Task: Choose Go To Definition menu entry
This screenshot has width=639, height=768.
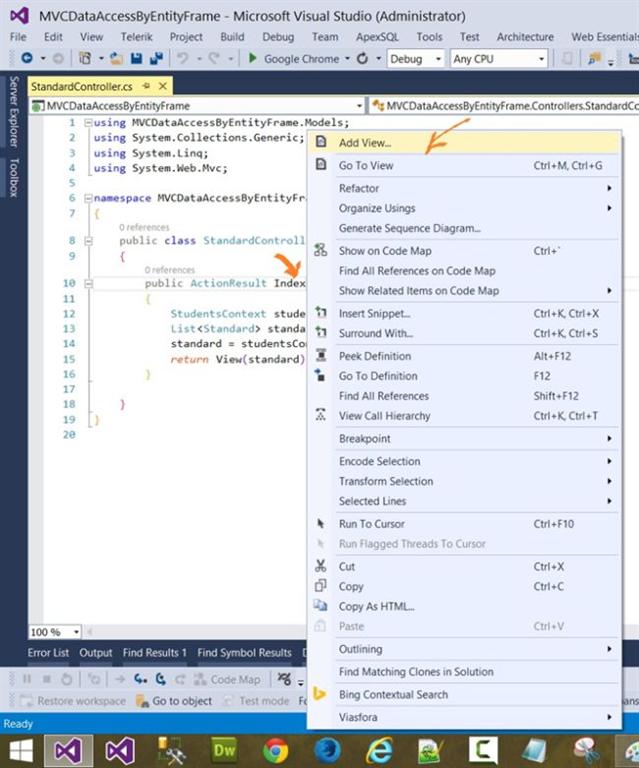Action: click(465, 376)
